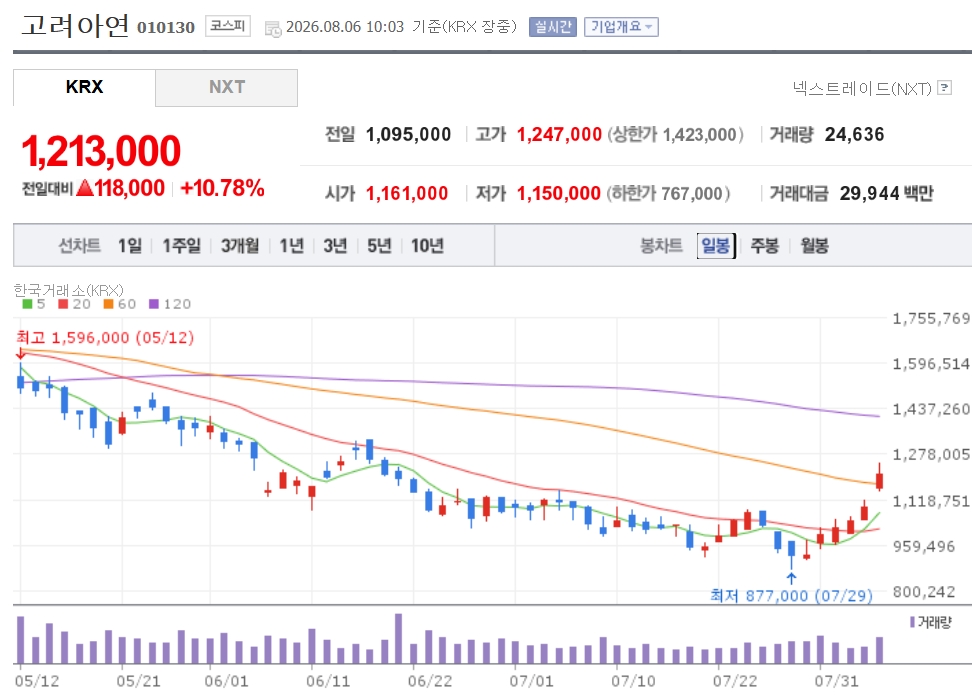Image resolution: width=972 pixels, height=698 pixels.
Task: Switch to the NXT tab
Action: [227, 87]
